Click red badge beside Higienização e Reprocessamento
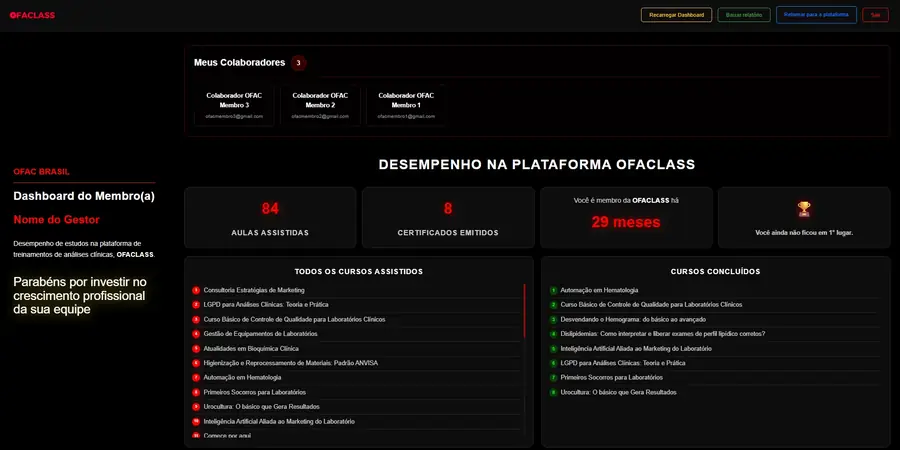The width and height of the screenshot is (900, 450). 196,363
